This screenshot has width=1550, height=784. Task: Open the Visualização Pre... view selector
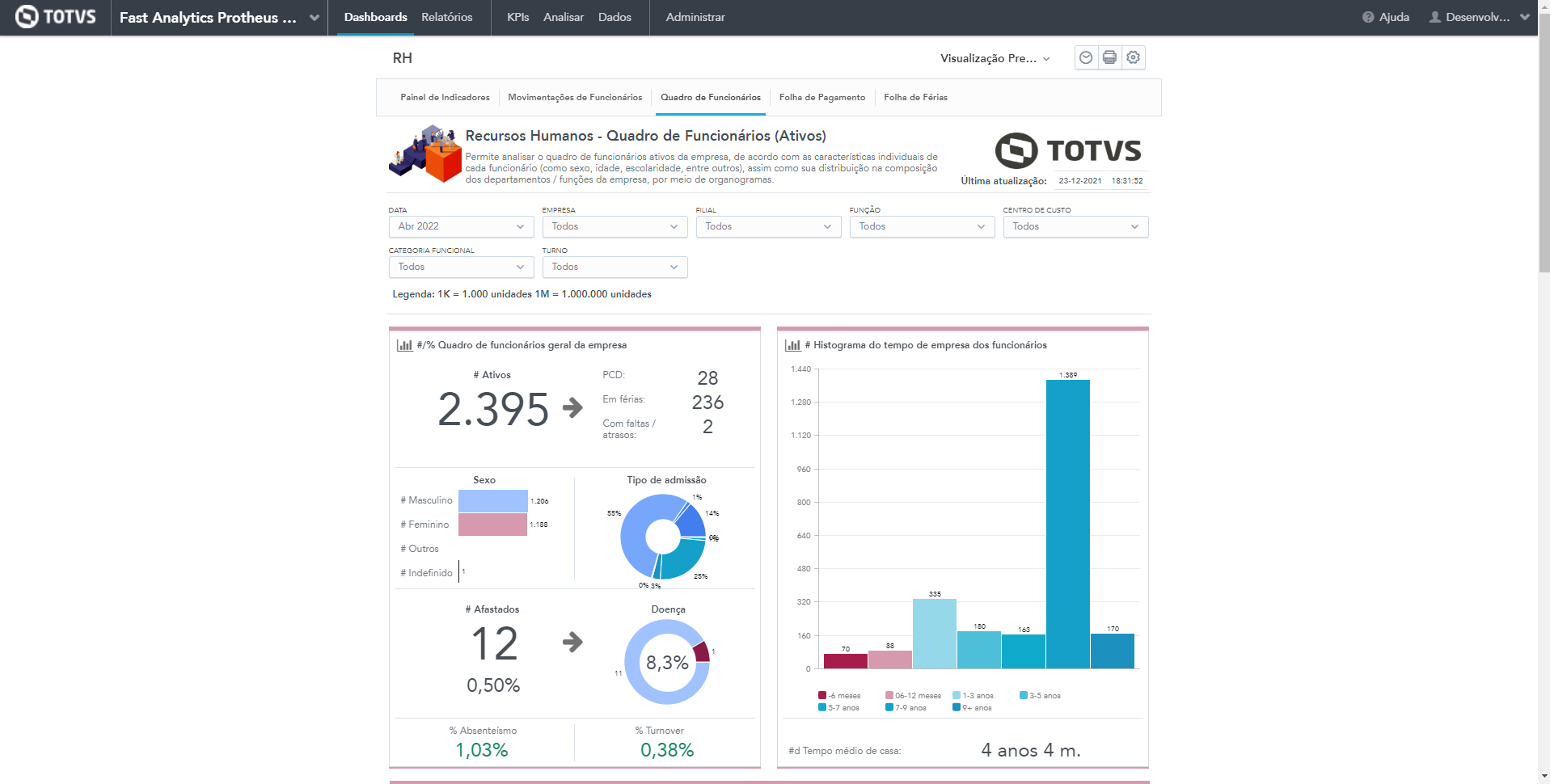995,58
